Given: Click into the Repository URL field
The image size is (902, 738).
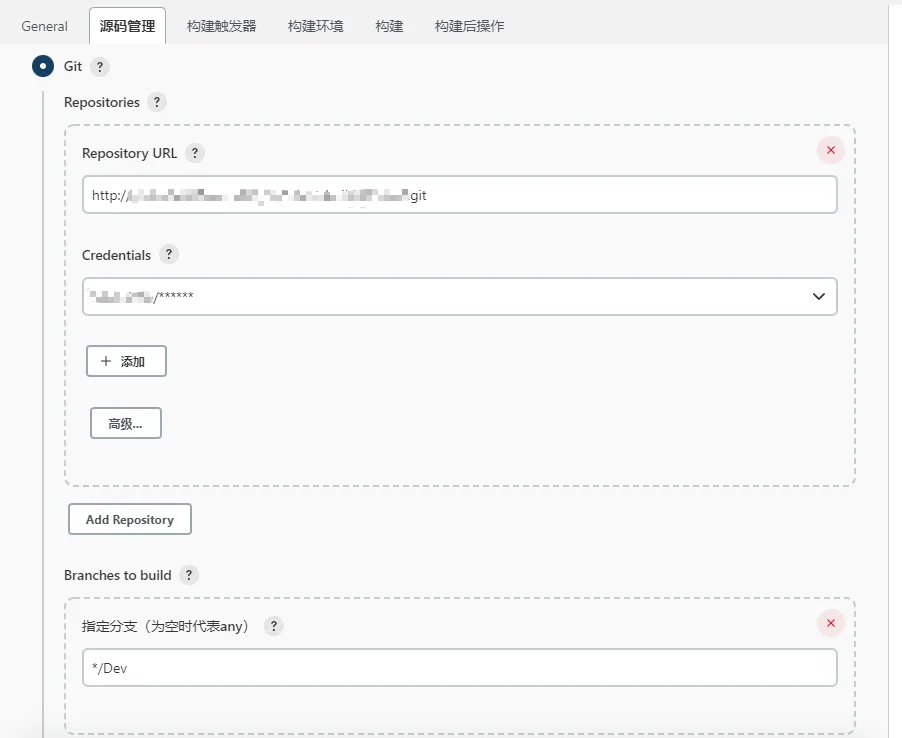Looking at the screenshot, I should pos(459,195).
